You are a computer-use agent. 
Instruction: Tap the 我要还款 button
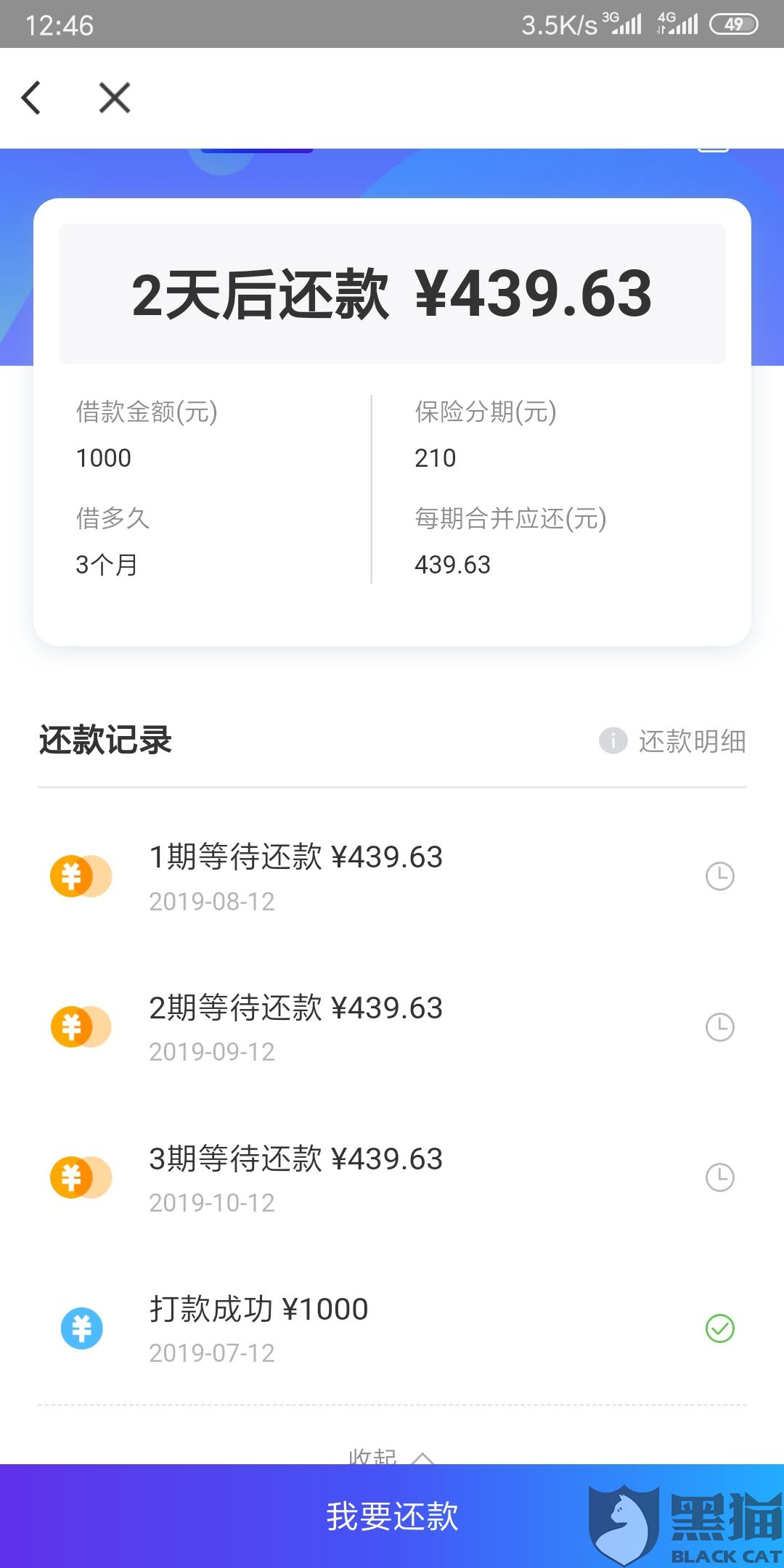[x=392, y=1516]
